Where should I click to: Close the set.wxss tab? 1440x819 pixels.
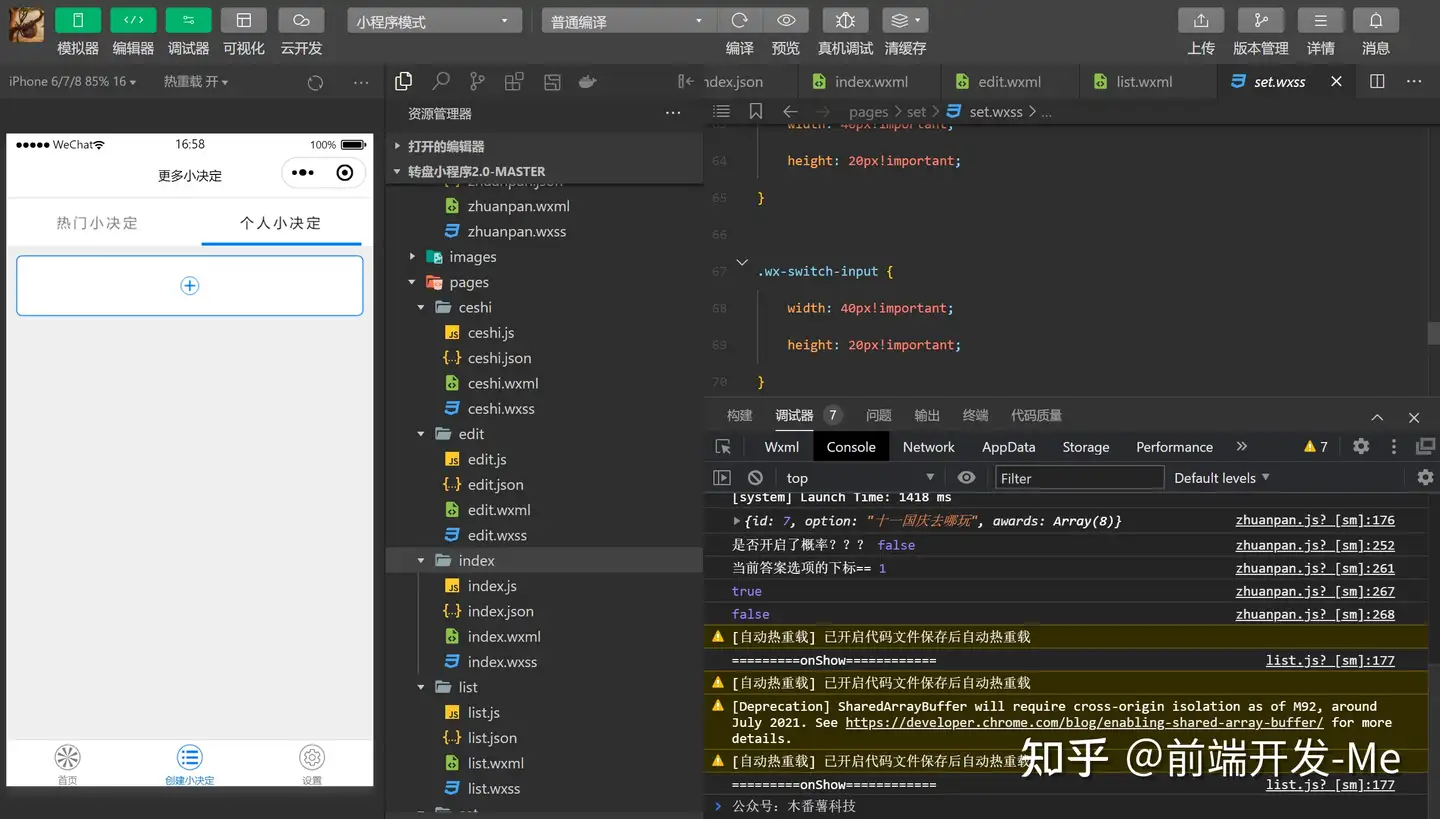click(x=1336, y=82)
